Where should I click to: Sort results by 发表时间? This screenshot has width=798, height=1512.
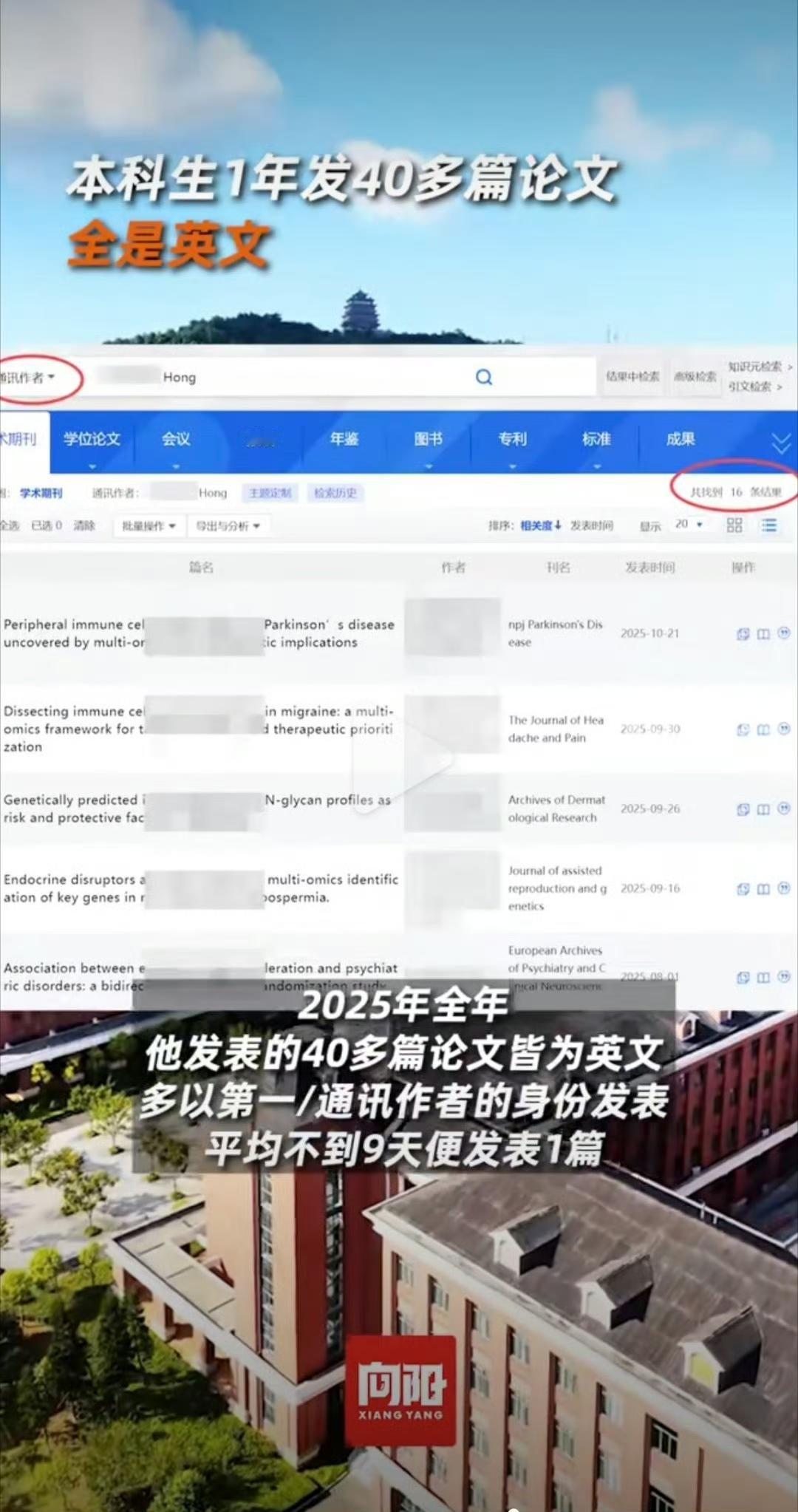[592, 525]
